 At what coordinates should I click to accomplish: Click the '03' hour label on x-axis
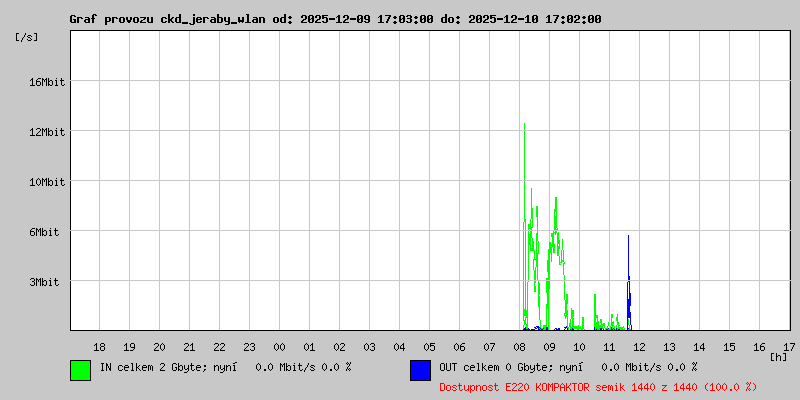pos(369,347)
